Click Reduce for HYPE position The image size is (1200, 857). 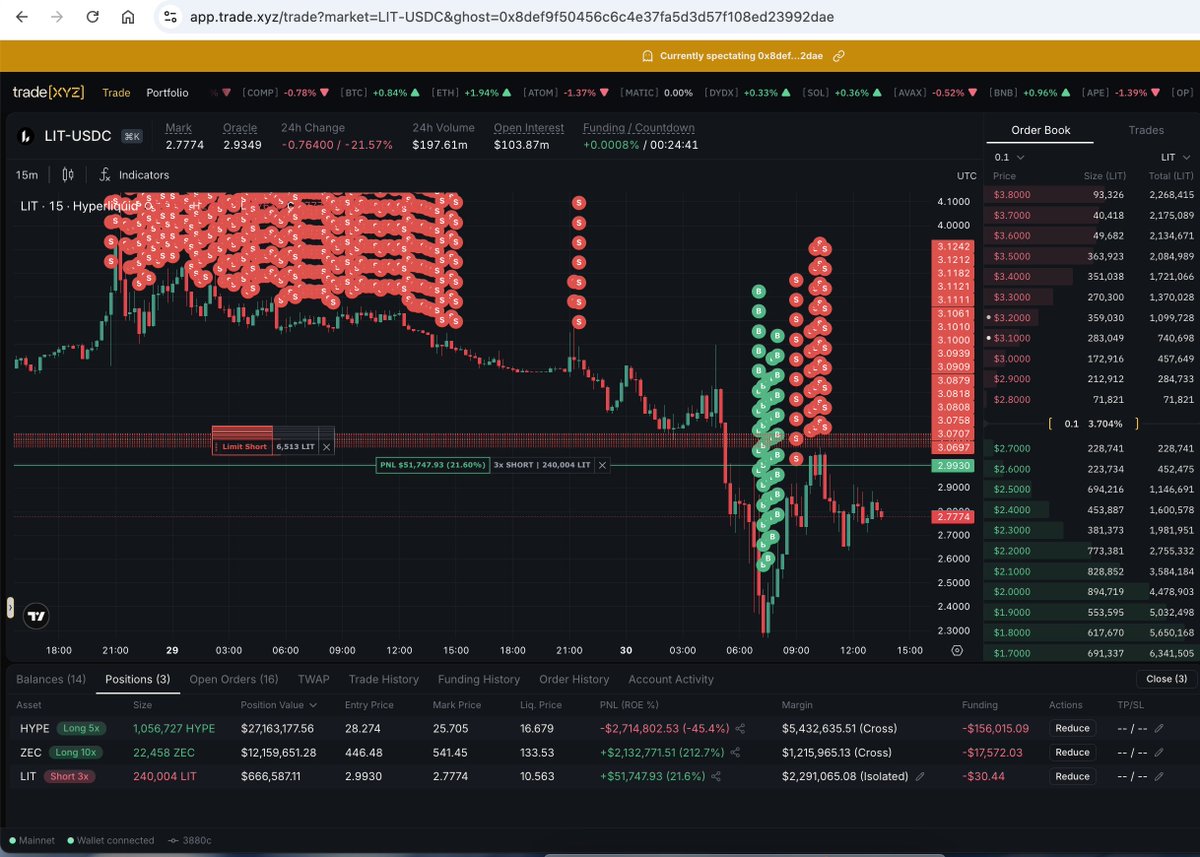click(x=1072, y=729)
